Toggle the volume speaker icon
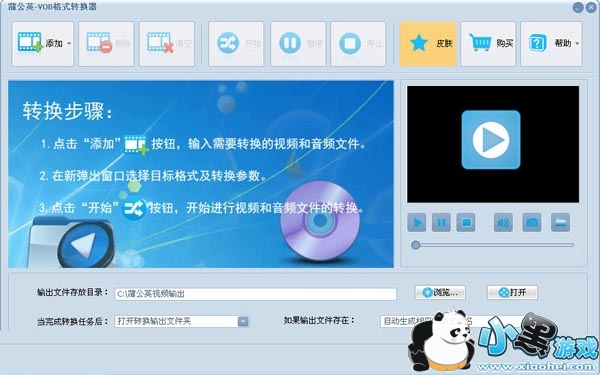The width and height of the screenshot is (600, 375). pos(503,222)
